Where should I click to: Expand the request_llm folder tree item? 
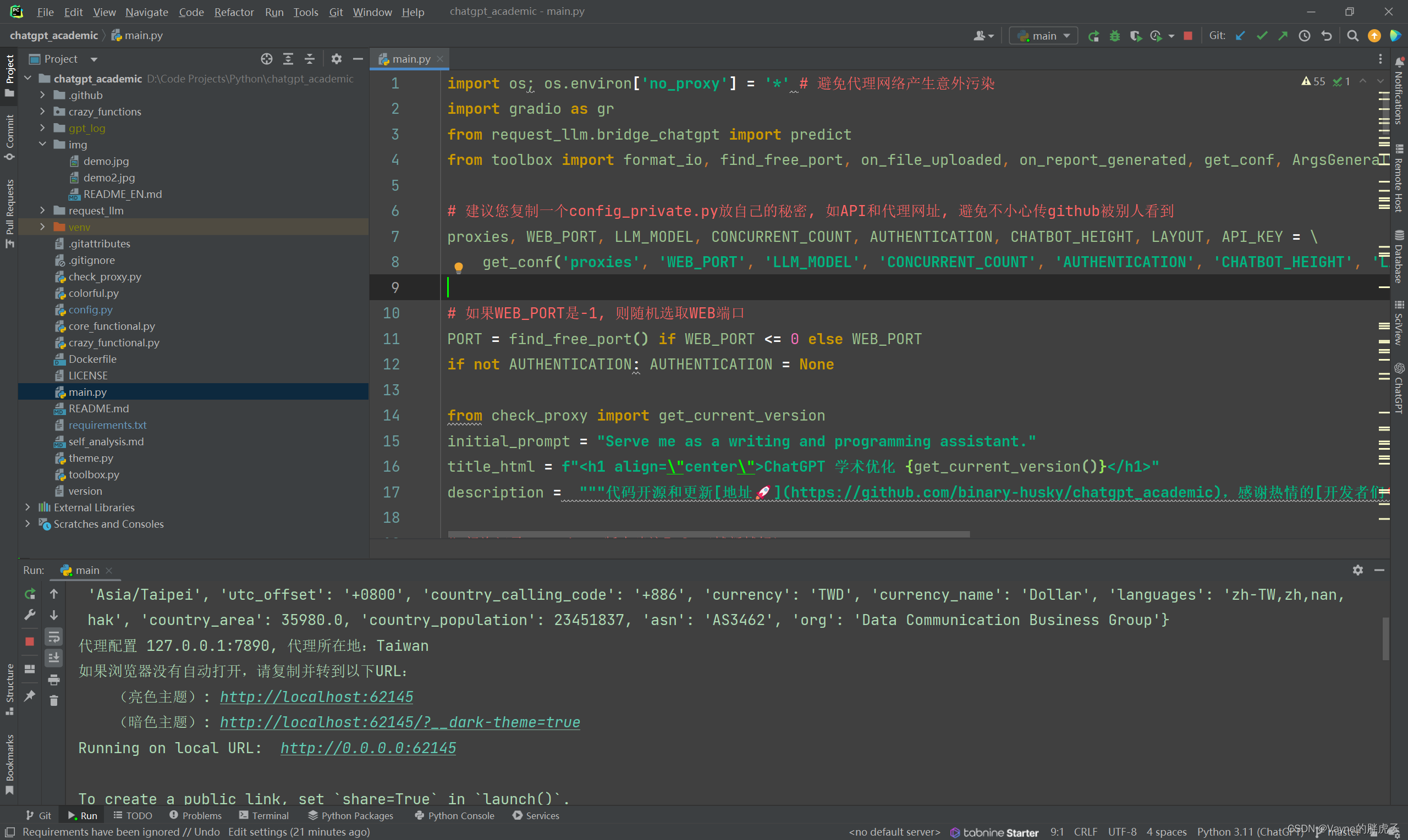pyautogui.click(x=39, y=210)
